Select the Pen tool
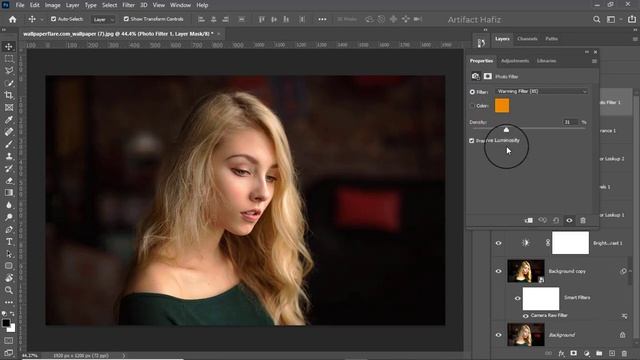640x360 pixels. (9, 229)
